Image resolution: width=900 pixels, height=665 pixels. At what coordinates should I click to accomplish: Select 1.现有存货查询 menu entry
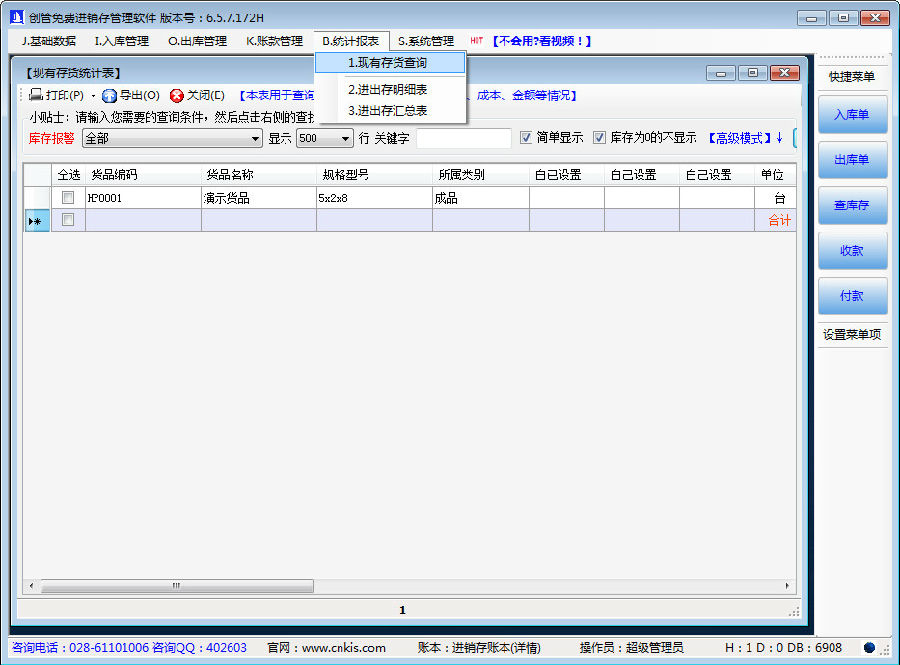[x=390, y=63]
